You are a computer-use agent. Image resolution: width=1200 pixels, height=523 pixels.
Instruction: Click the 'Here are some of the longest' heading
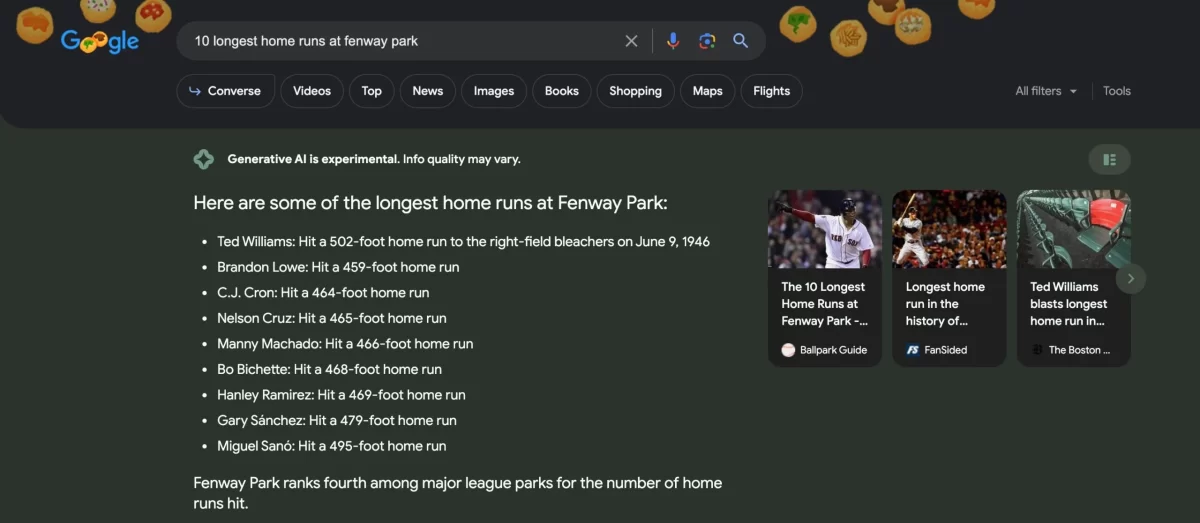(430, 203)
